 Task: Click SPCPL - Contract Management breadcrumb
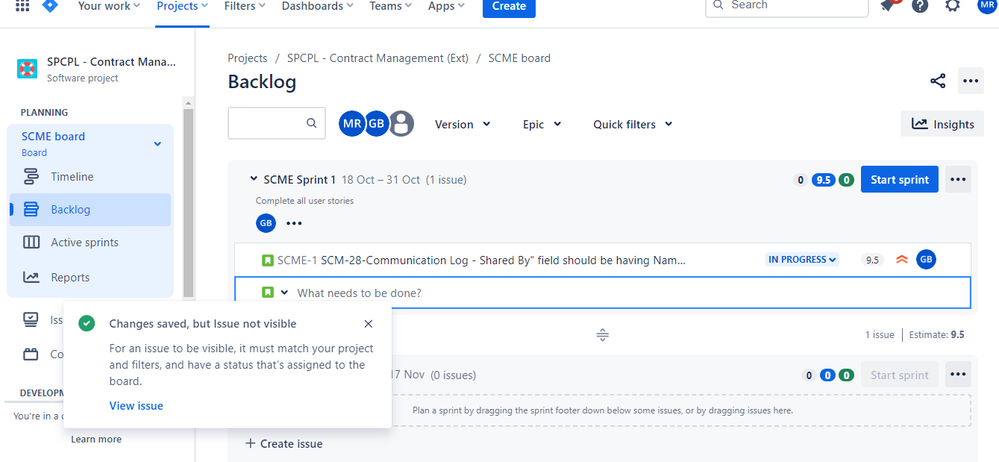(378, 58)
